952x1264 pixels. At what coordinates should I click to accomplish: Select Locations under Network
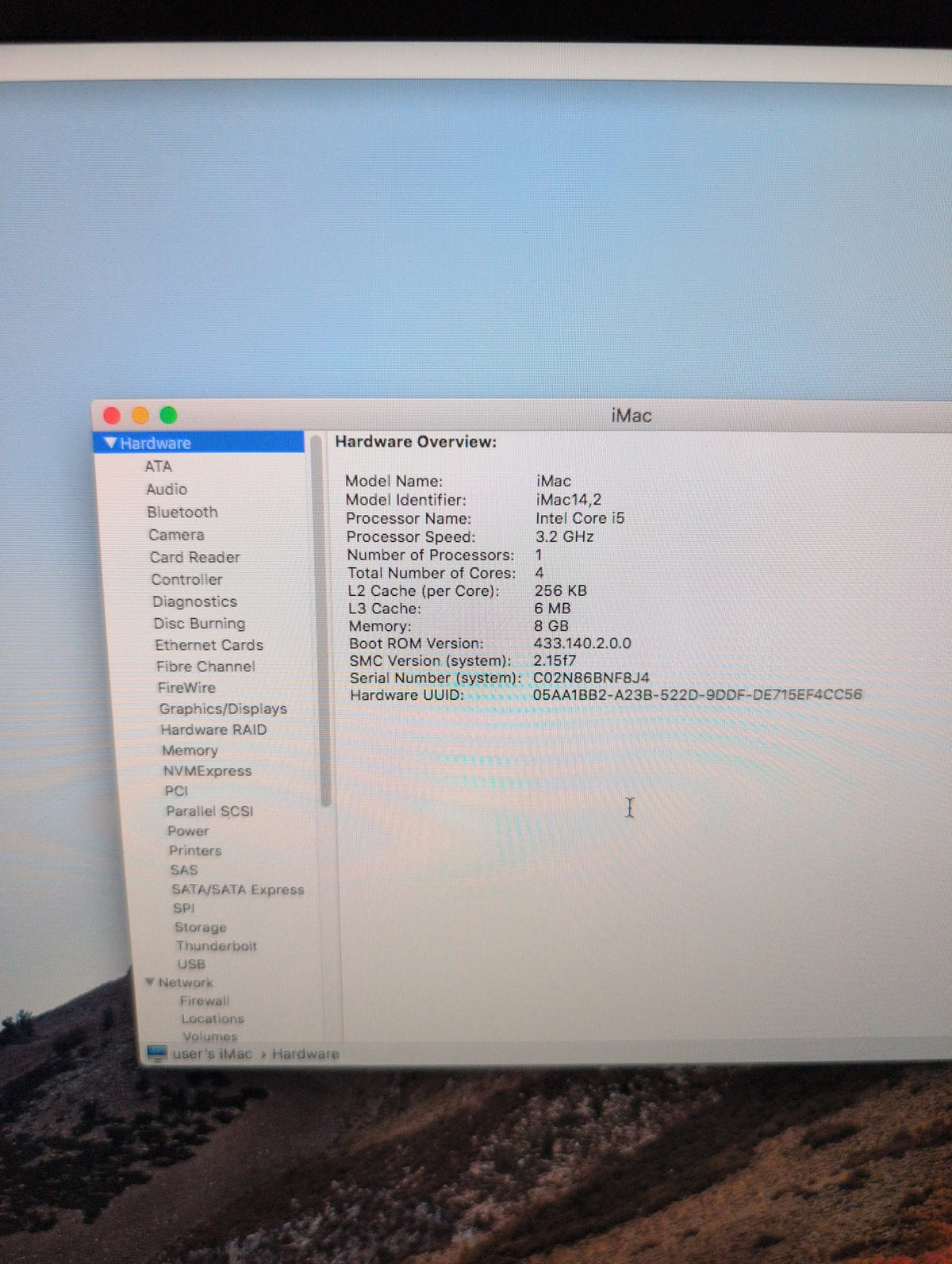click(213, 1019)
